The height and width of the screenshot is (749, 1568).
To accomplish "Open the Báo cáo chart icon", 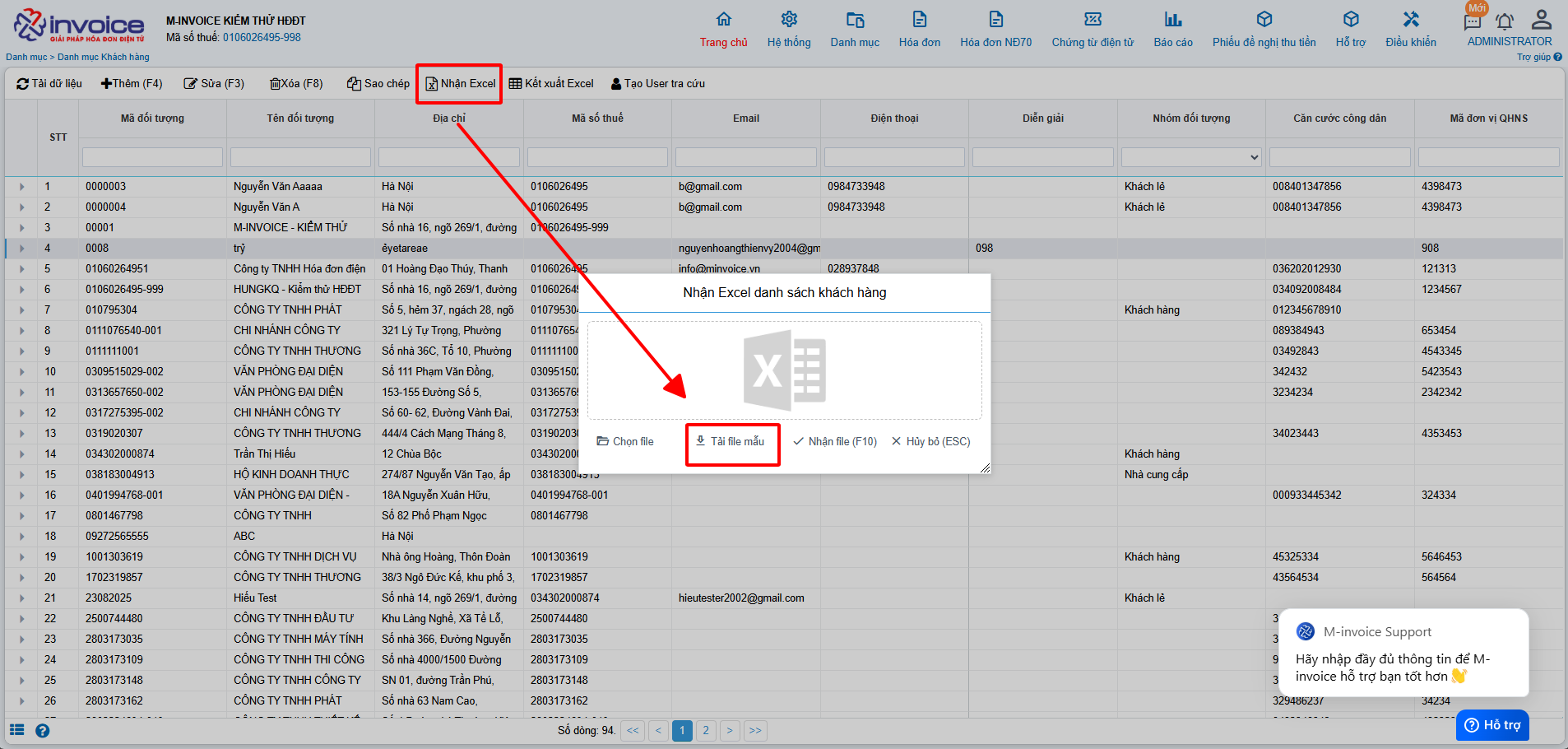I will [x=1172, y=20].
